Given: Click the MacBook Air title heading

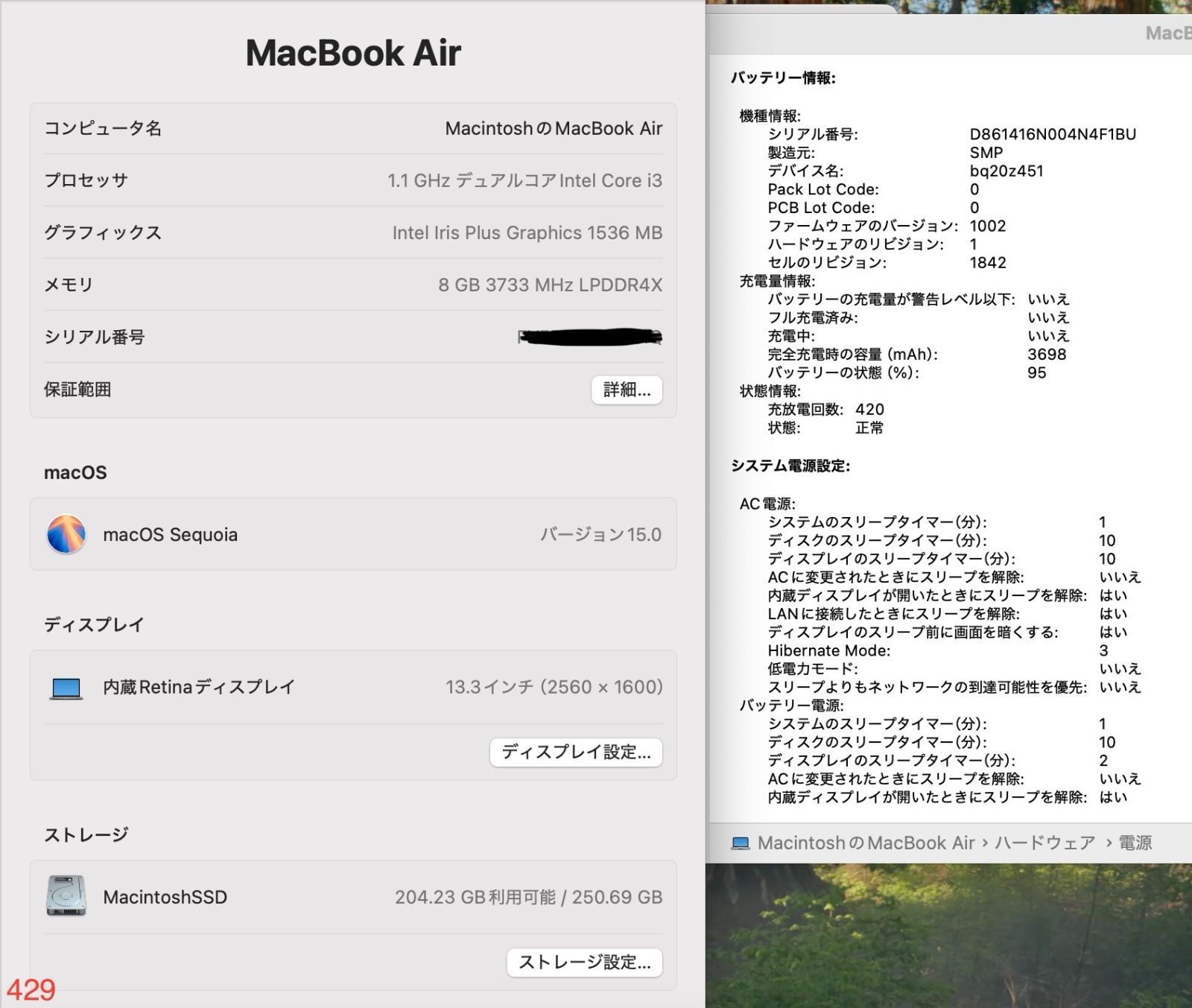Looking at the screenshot, I should tap(353, 53).
